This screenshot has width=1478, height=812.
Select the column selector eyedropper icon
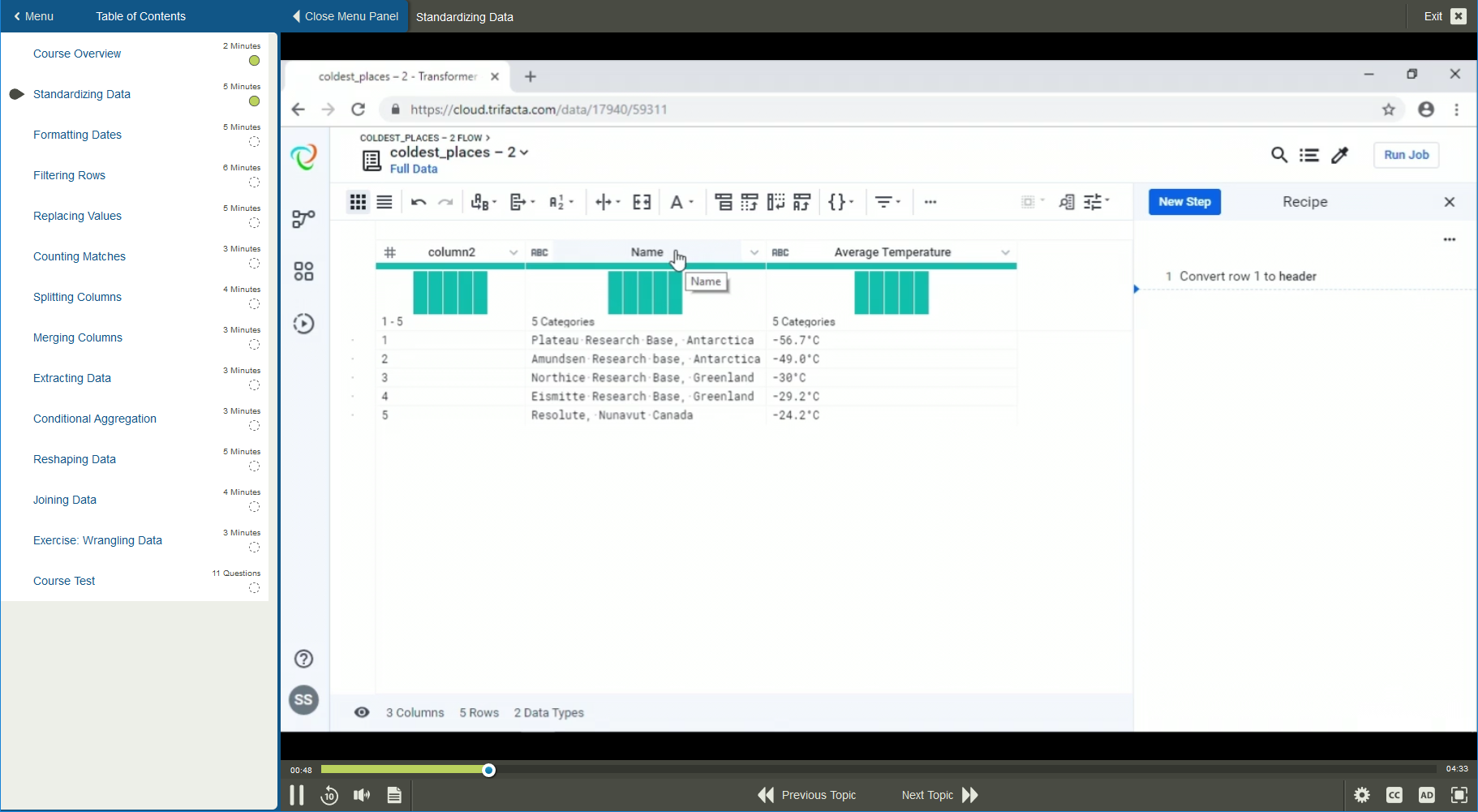1338,155
